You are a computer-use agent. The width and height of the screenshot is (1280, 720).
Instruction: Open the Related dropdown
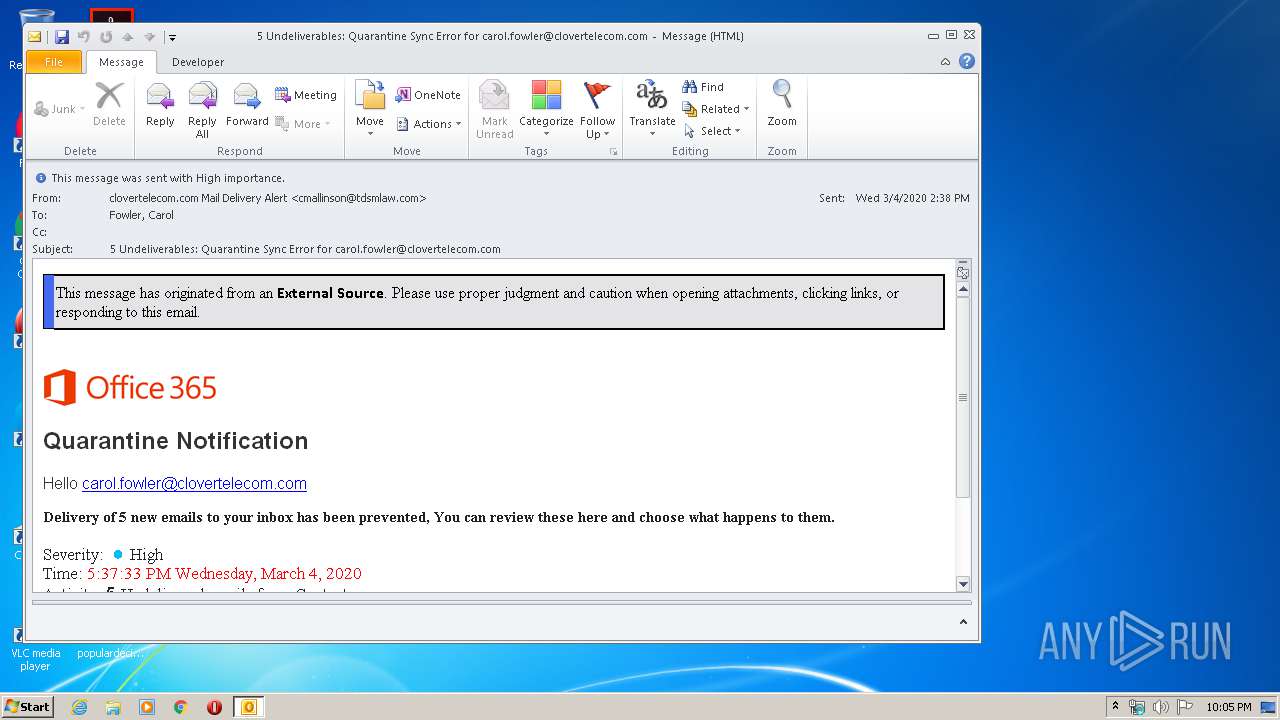[716, 109]
